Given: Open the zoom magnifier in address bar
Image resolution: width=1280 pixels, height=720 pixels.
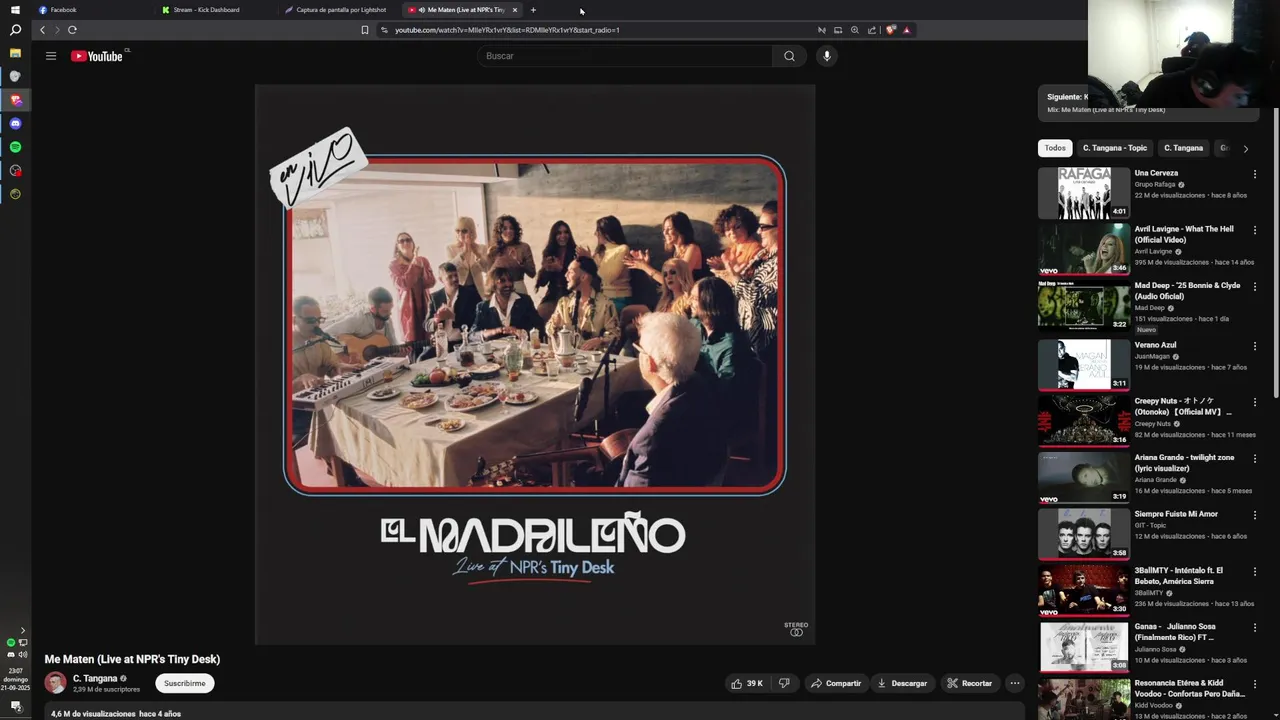Looking at the screenshot, I should pos(854,30).
